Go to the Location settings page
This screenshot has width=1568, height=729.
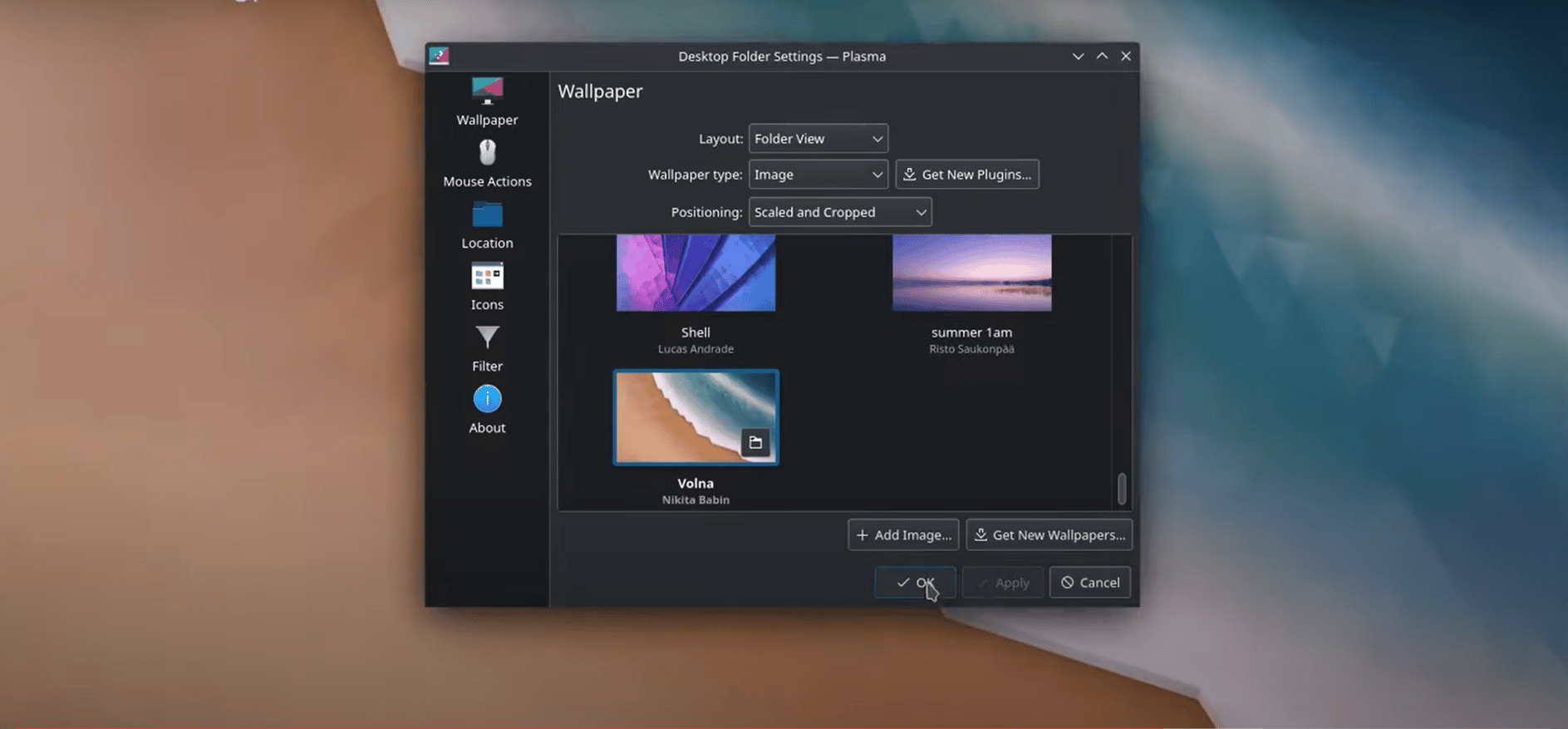tap(487, 224)
